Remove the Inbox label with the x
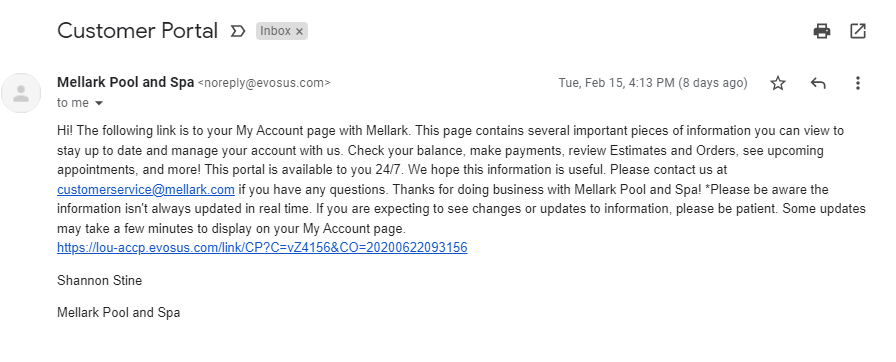The width and height of the screenshot is (896, 362). 299,32
